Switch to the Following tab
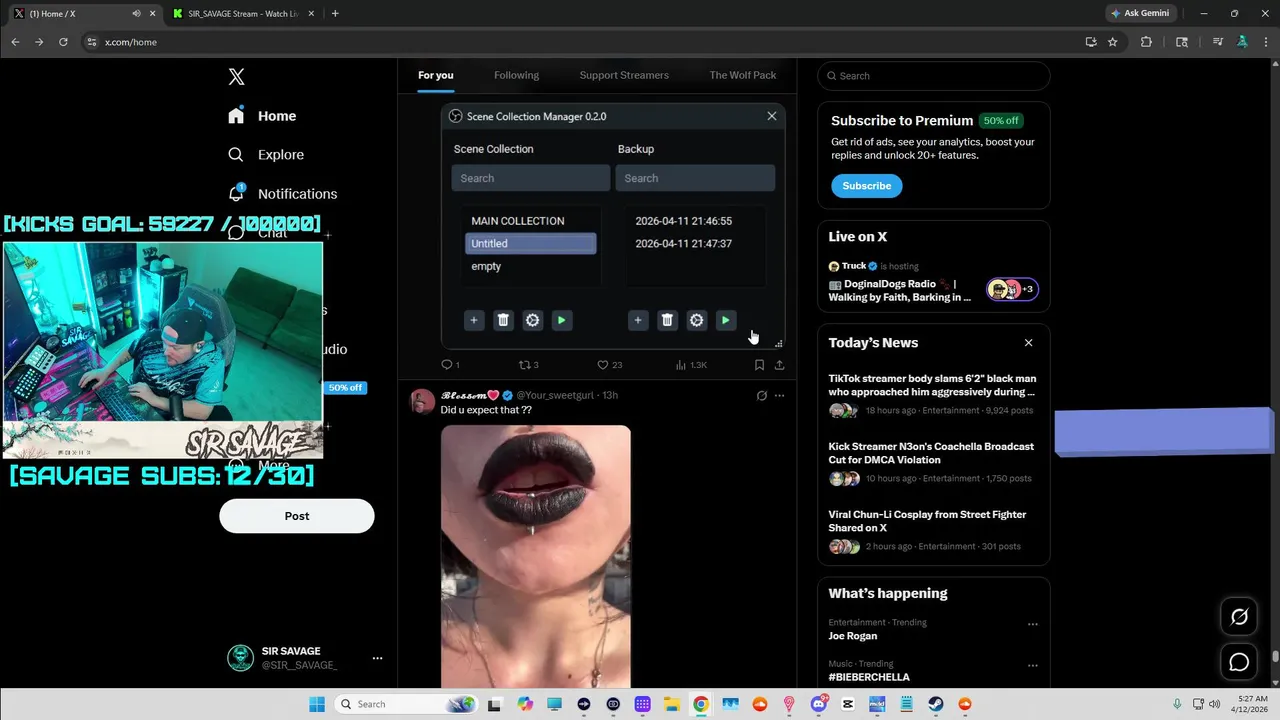 tap(516, 75)
